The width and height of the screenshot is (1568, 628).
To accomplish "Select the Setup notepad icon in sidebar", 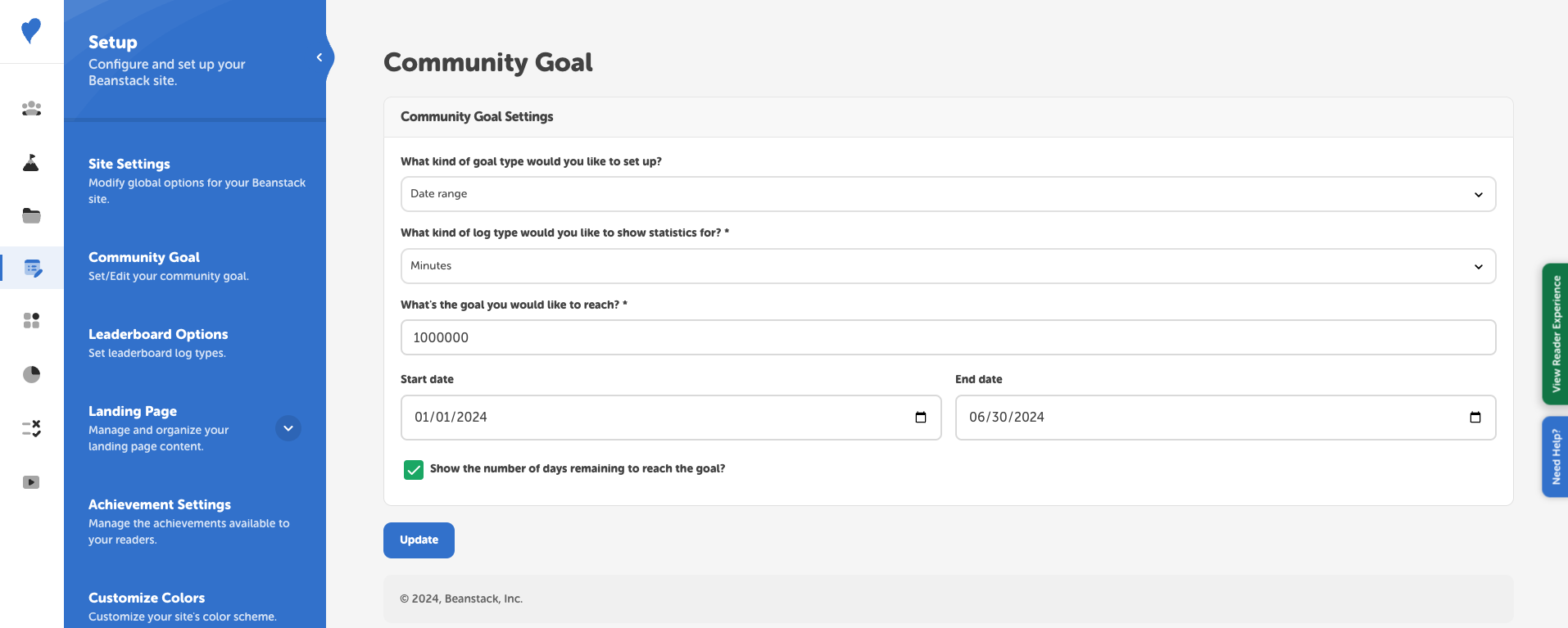I will [x=31, y=268].
